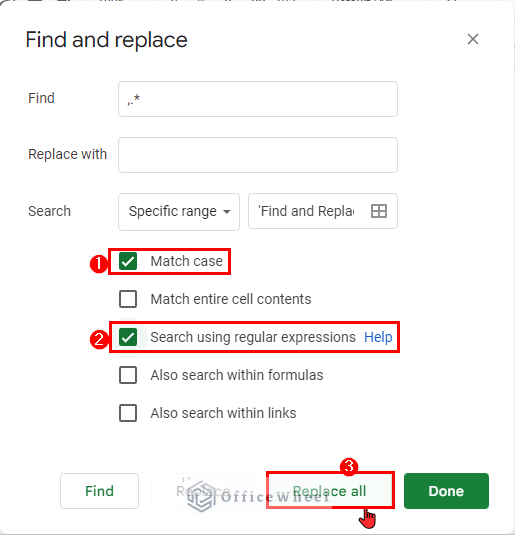Focus the empty Replace with field

coord(258,155)
